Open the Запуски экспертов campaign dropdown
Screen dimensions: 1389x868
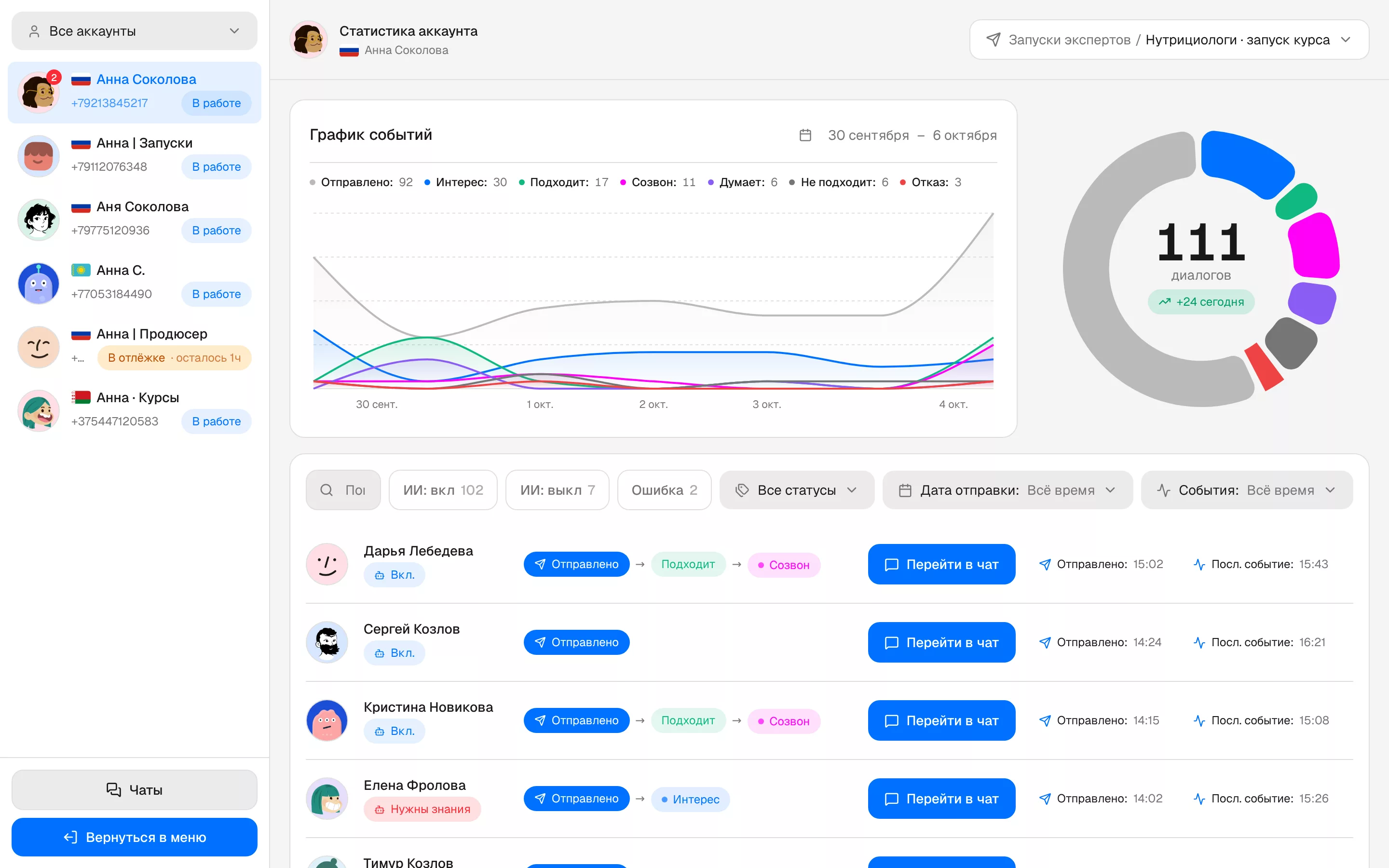coord(1169,40)
